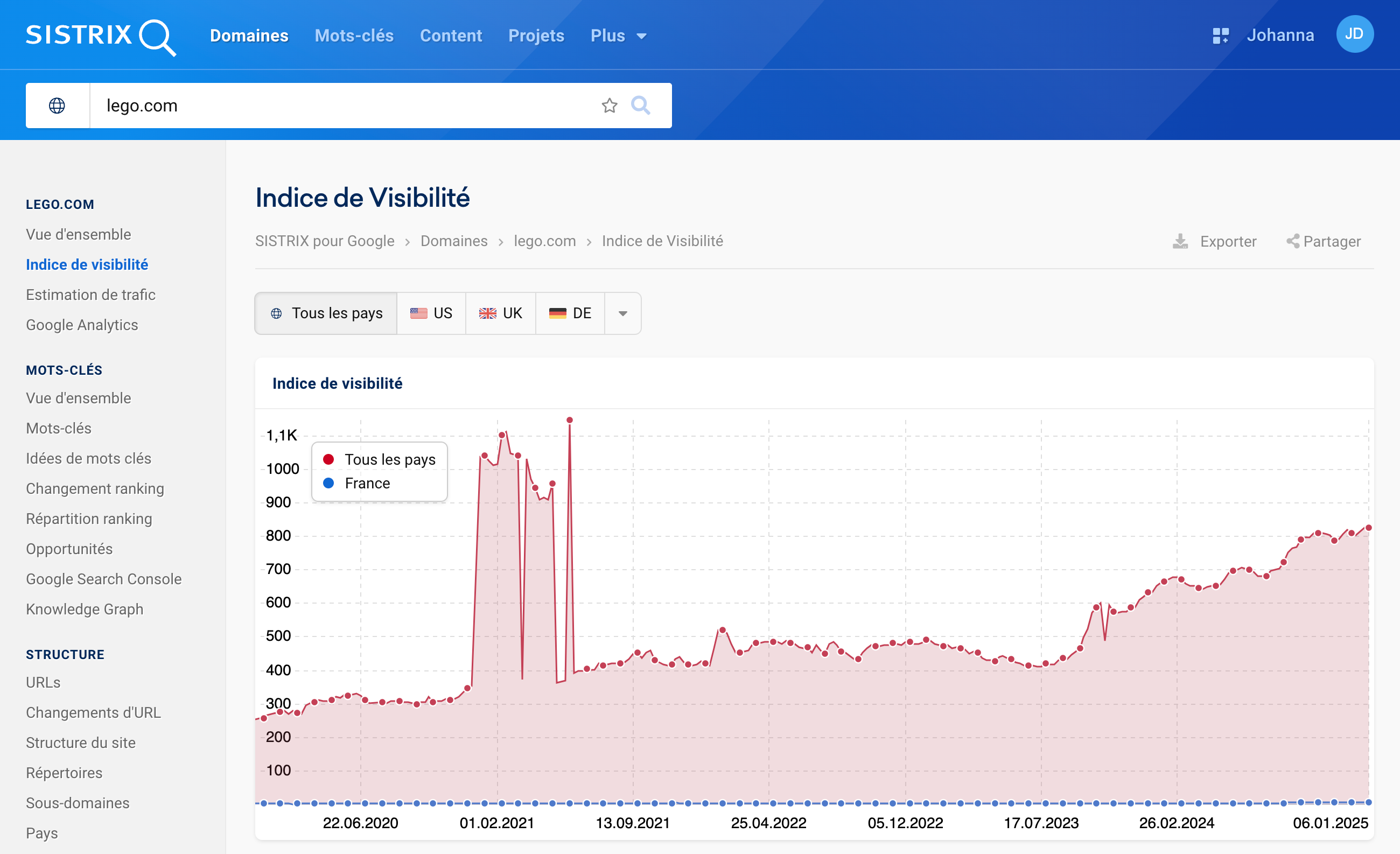1400x854 pixels.
Task: Click the 01.02.2021 x-axis date label
Action: 496,823
